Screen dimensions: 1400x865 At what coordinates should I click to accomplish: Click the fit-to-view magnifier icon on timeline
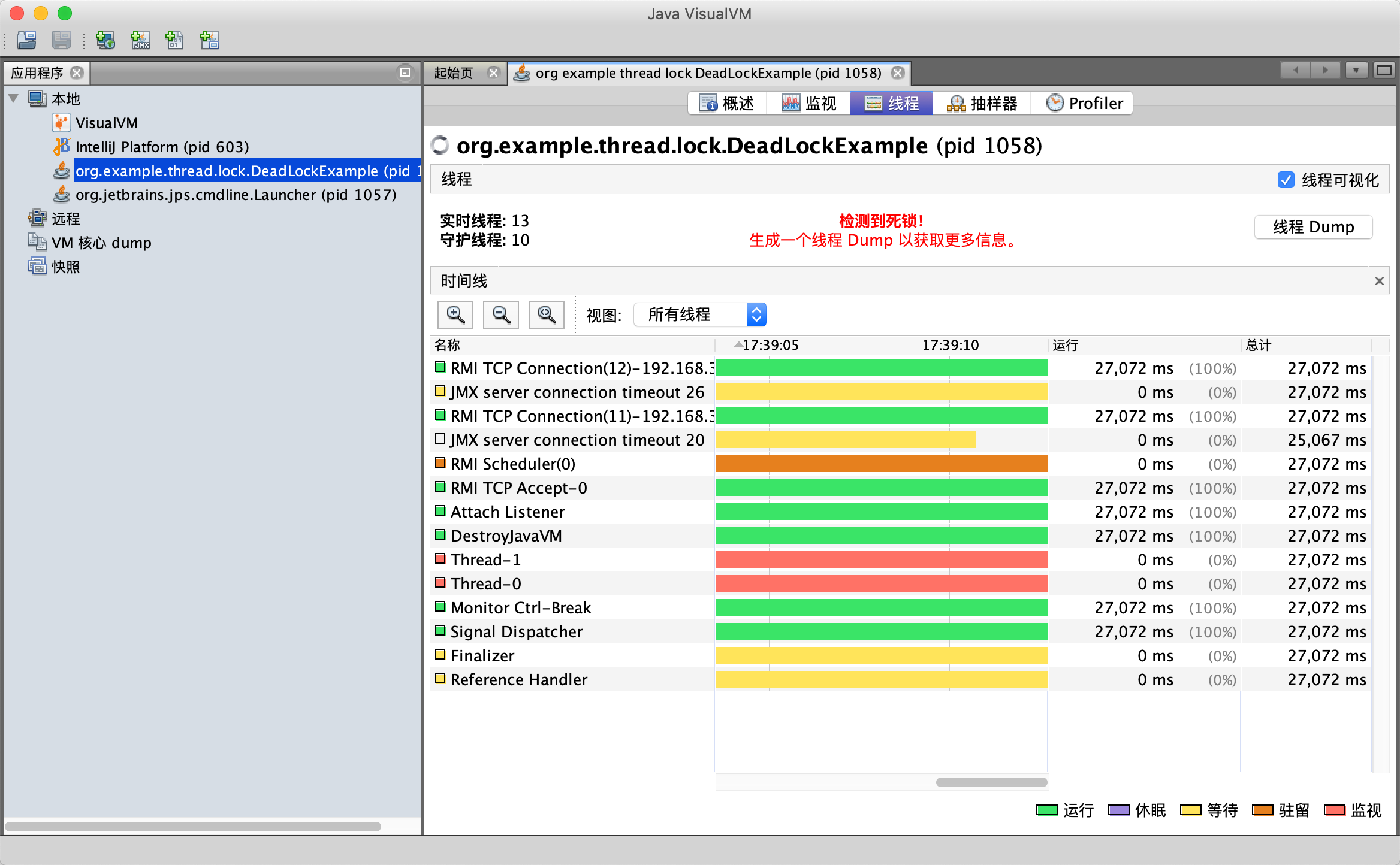tap(546, 315)
